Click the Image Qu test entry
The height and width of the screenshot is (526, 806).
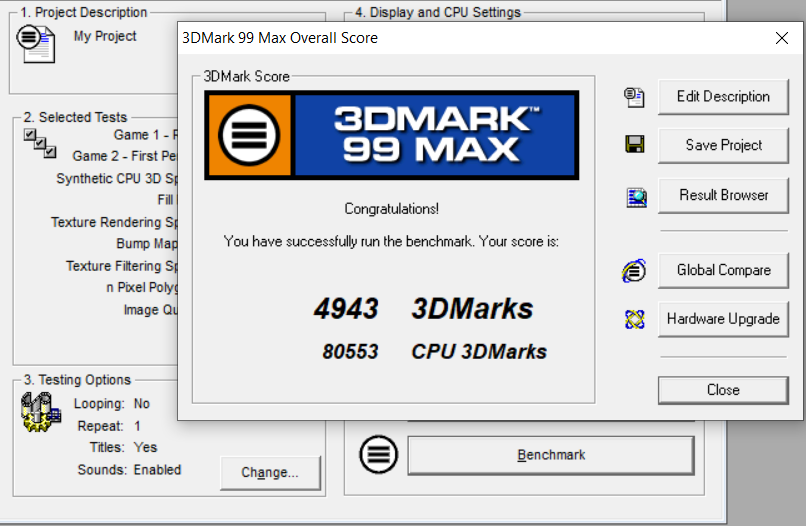(151, 310)
